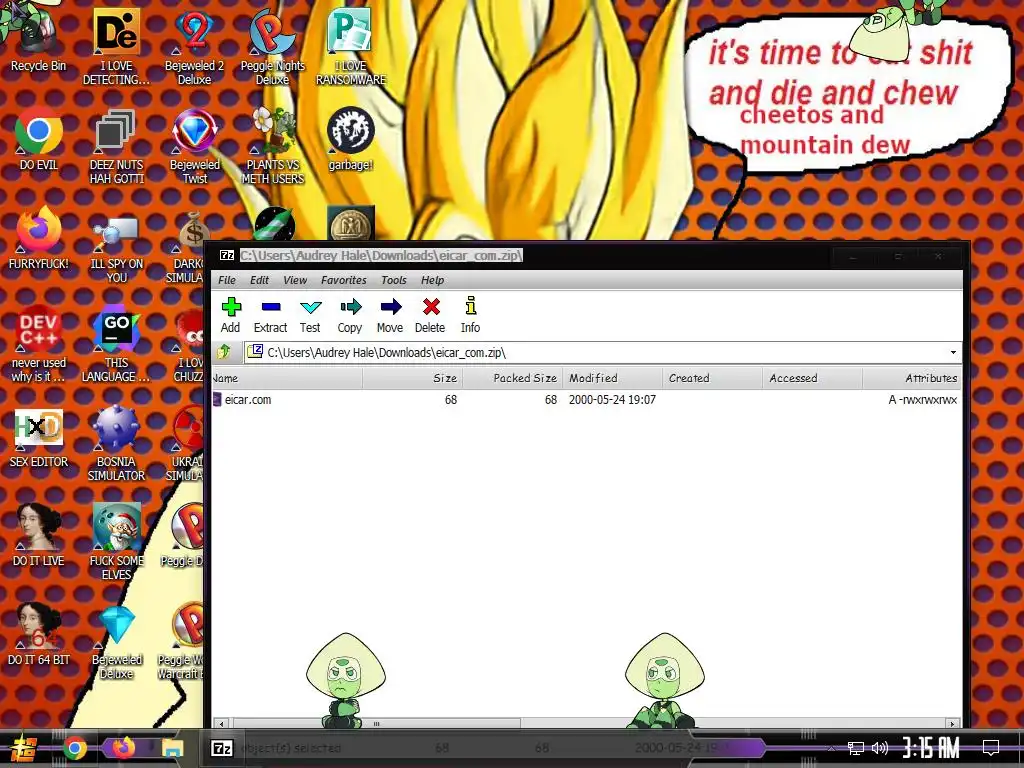Image resolution: width=1024 pixels, height=768 pixels.
Task: Select the garbage! desktop icon
Action: 351,139
